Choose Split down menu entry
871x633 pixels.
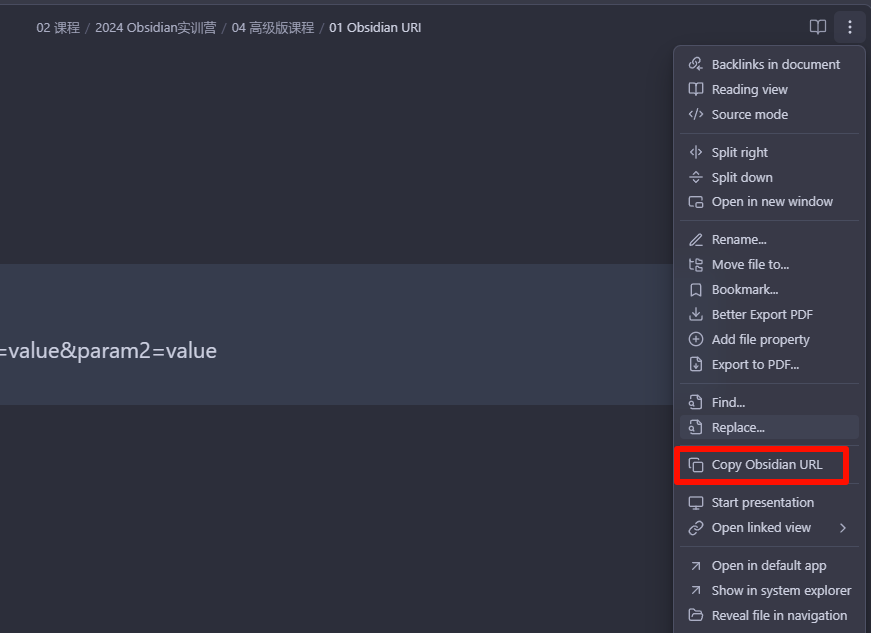(x=769, y=177)
